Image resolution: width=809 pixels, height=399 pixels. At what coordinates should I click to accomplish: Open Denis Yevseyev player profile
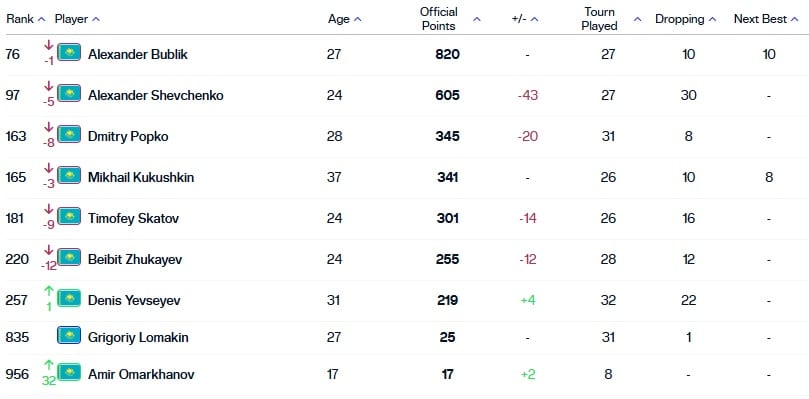point(134,300)
